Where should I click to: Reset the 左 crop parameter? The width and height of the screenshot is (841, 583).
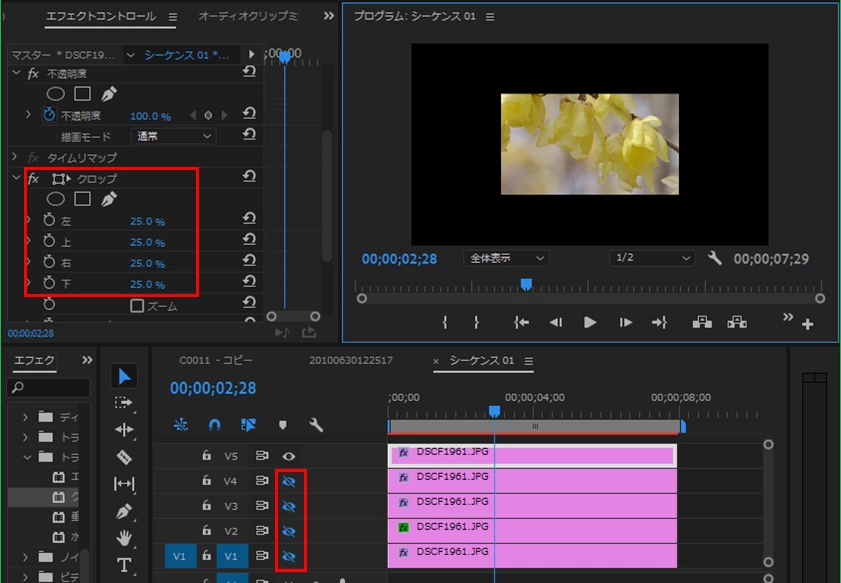(x=249, y=218)
